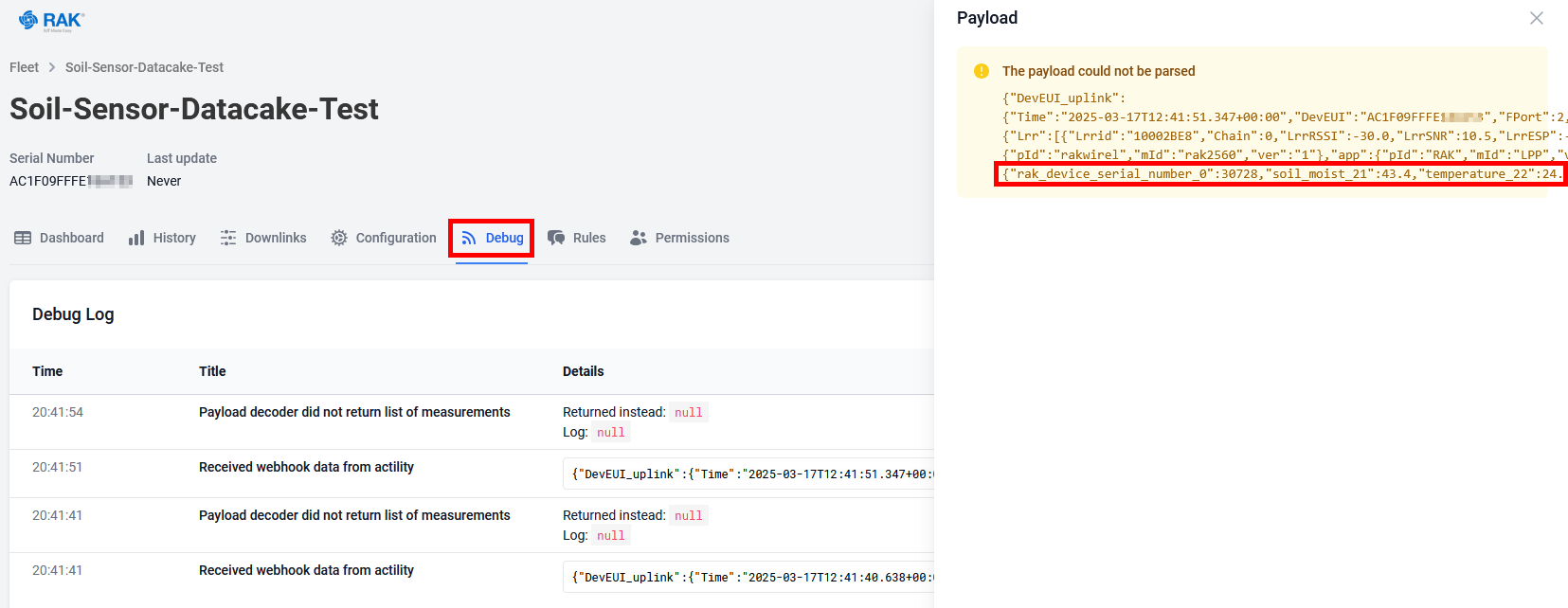Click the Soil-Sensor-Datacake-Test breadcrumb
The width and height of the screenshot is (1568, 608).
pyautogui.click(x=144, y=67)
